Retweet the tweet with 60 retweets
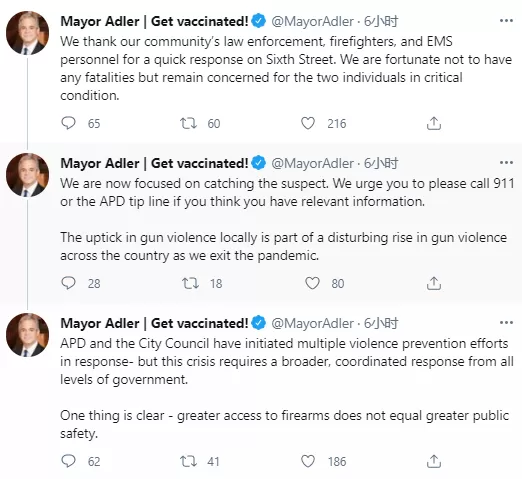 coord(188,123)
